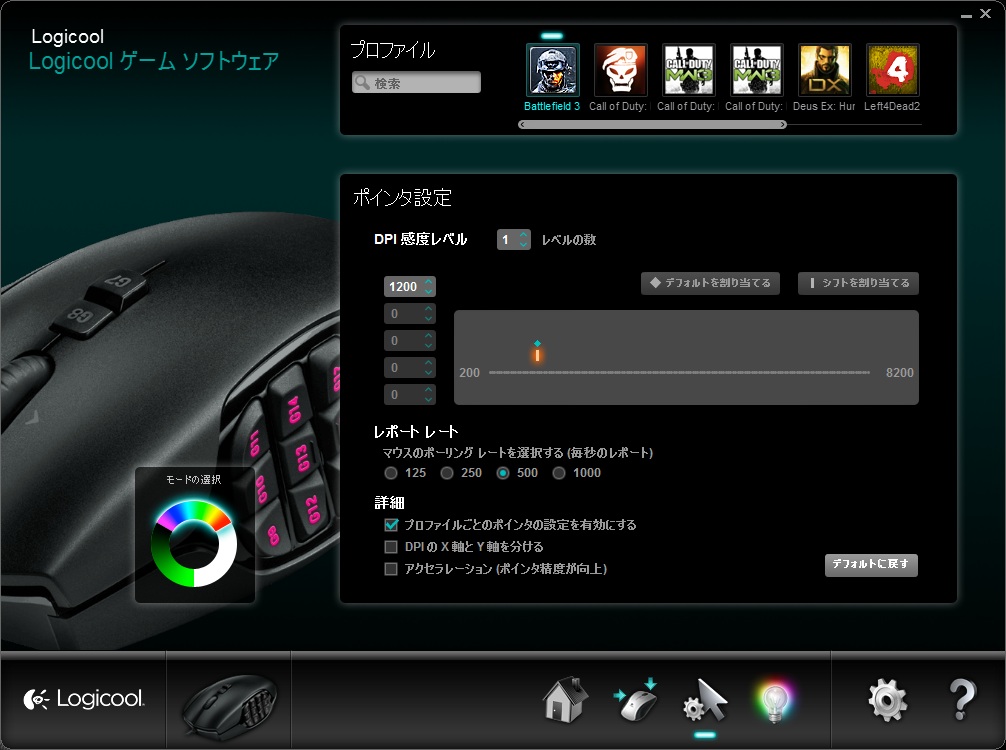Click the G12 side button on mouse
The image size is (1006, 750).
tap(312, 509)
